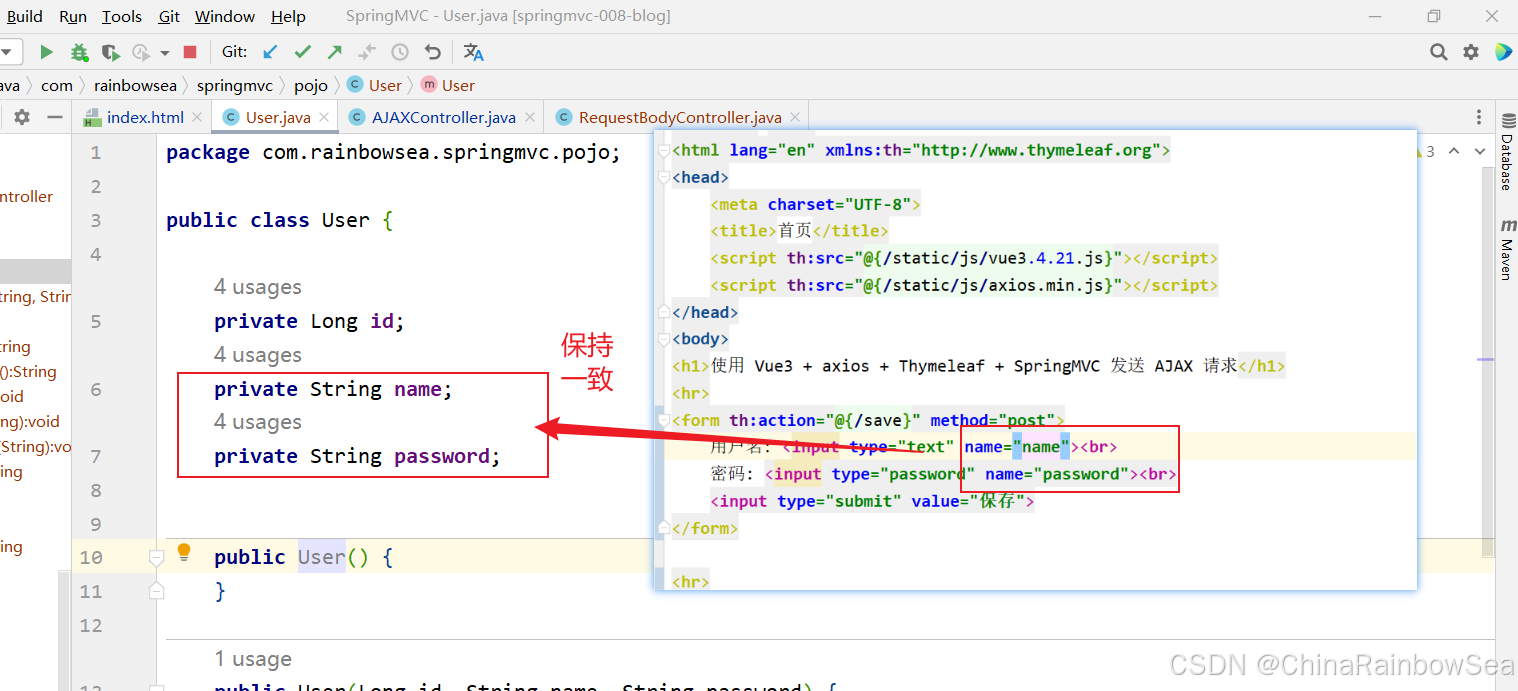Screen dimensions: 1518x691
Task: Click the fold end marker at line 11
Action: tap(156, 591)
